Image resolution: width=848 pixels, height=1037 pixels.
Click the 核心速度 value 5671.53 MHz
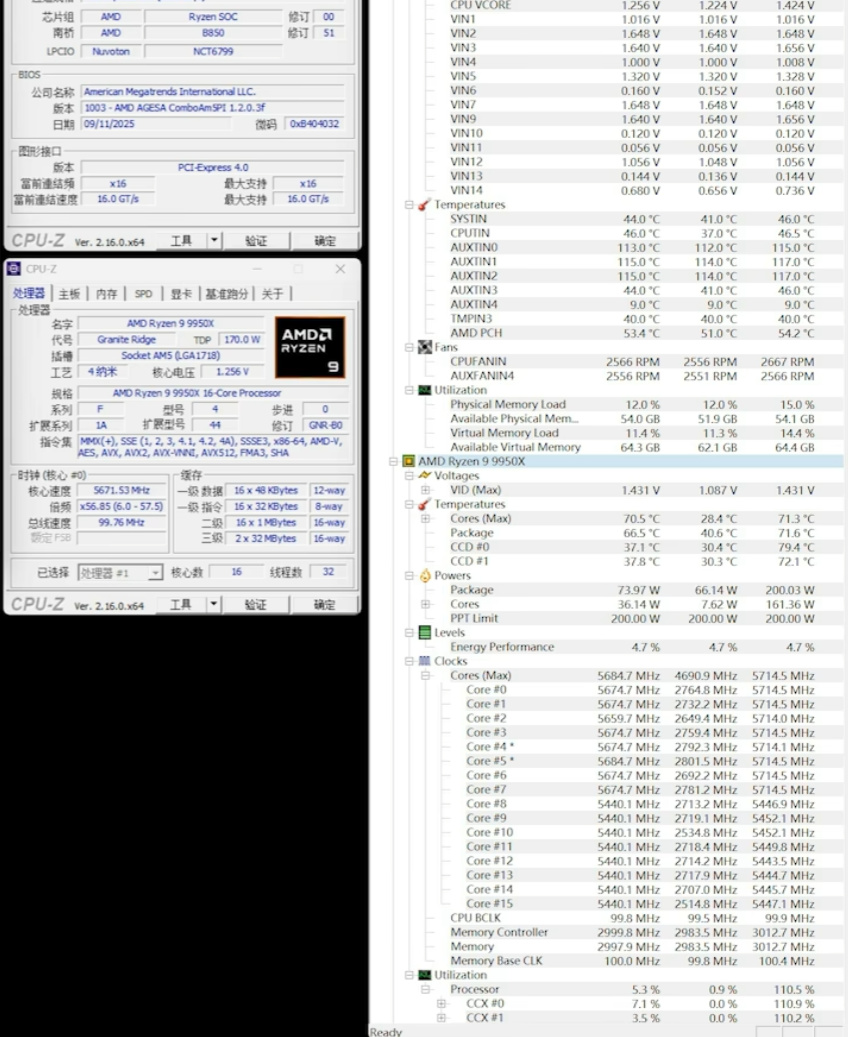(x=121, y=490)
